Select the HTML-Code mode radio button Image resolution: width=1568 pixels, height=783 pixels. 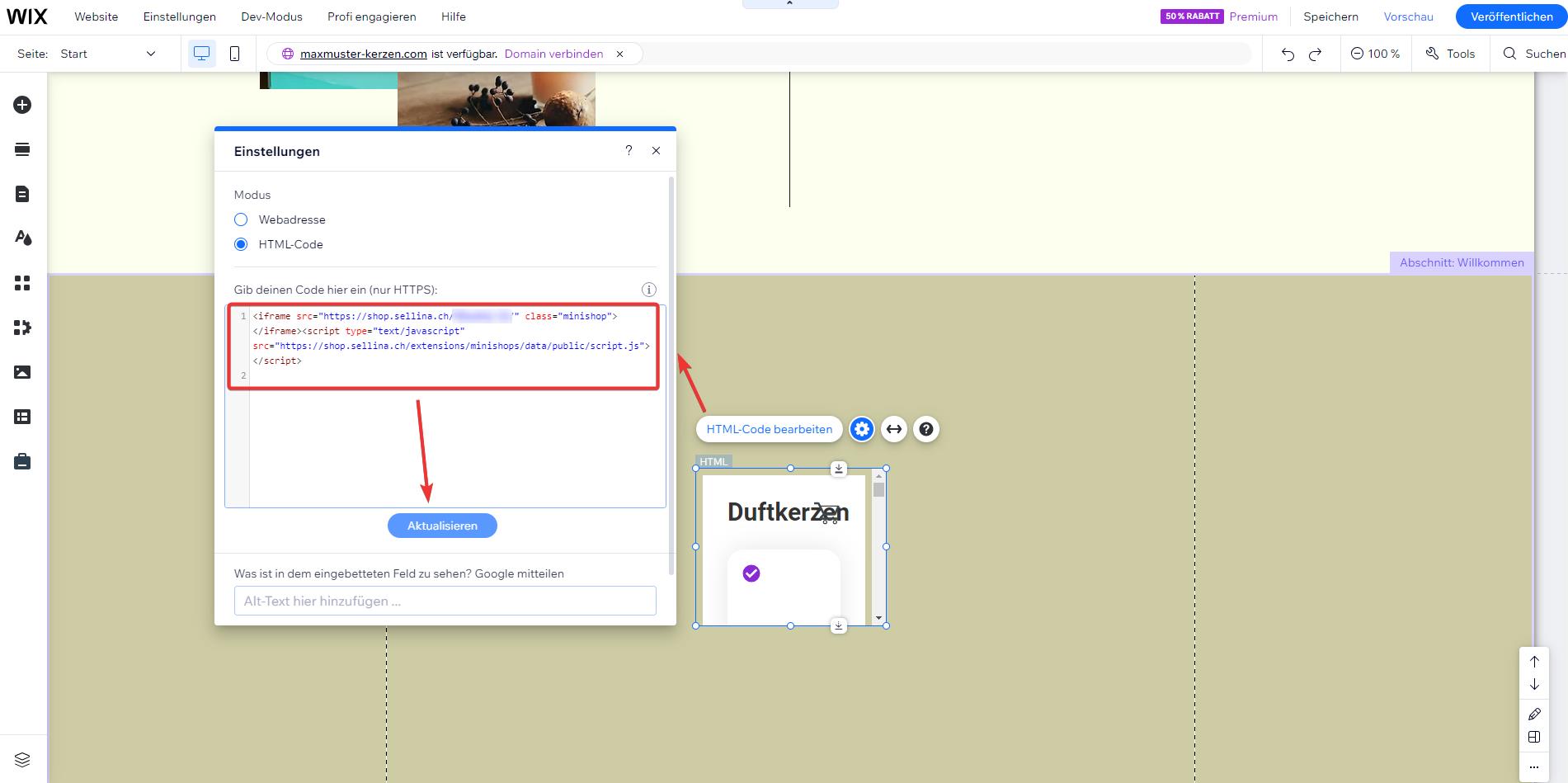click(241, 244)
